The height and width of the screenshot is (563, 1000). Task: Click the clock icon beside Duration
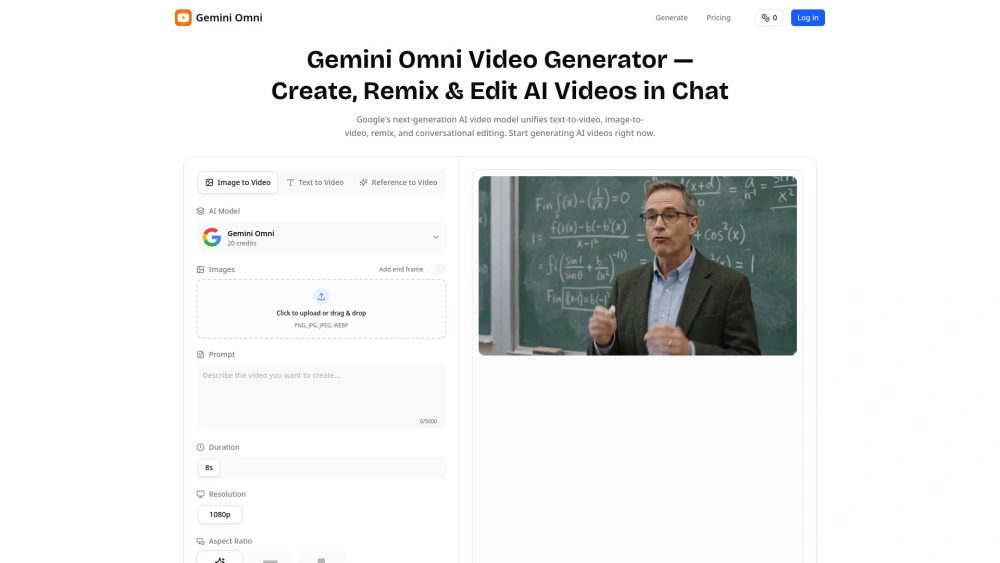pos(200,448)
